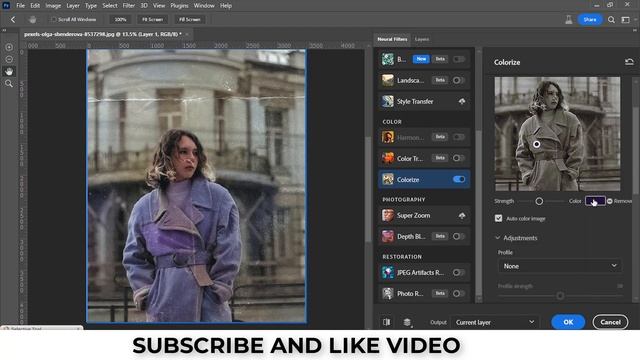Click the Strength slider handle
The width and height of the screenshot is (640, 360).
point(539,201)
